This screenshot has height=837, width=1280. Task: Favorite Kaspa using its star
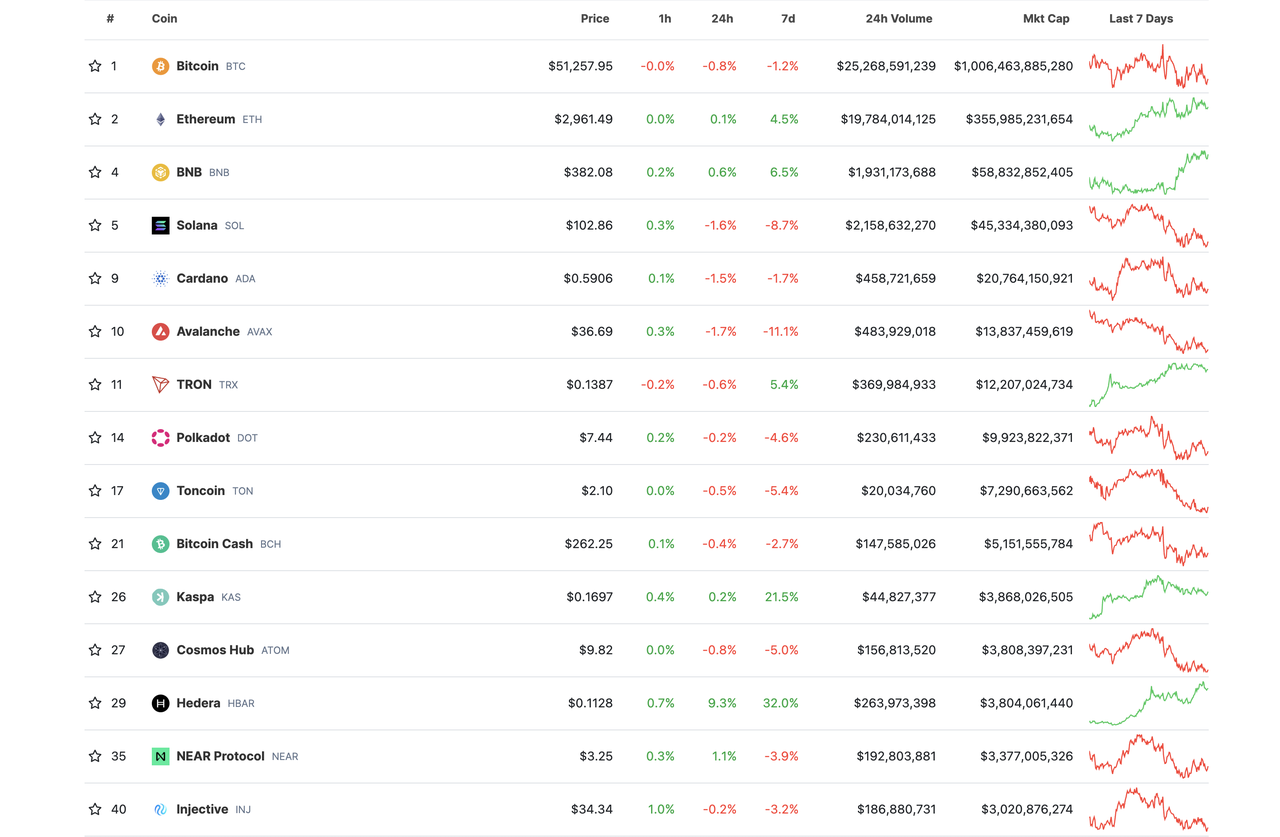click(x=95, y=597)
